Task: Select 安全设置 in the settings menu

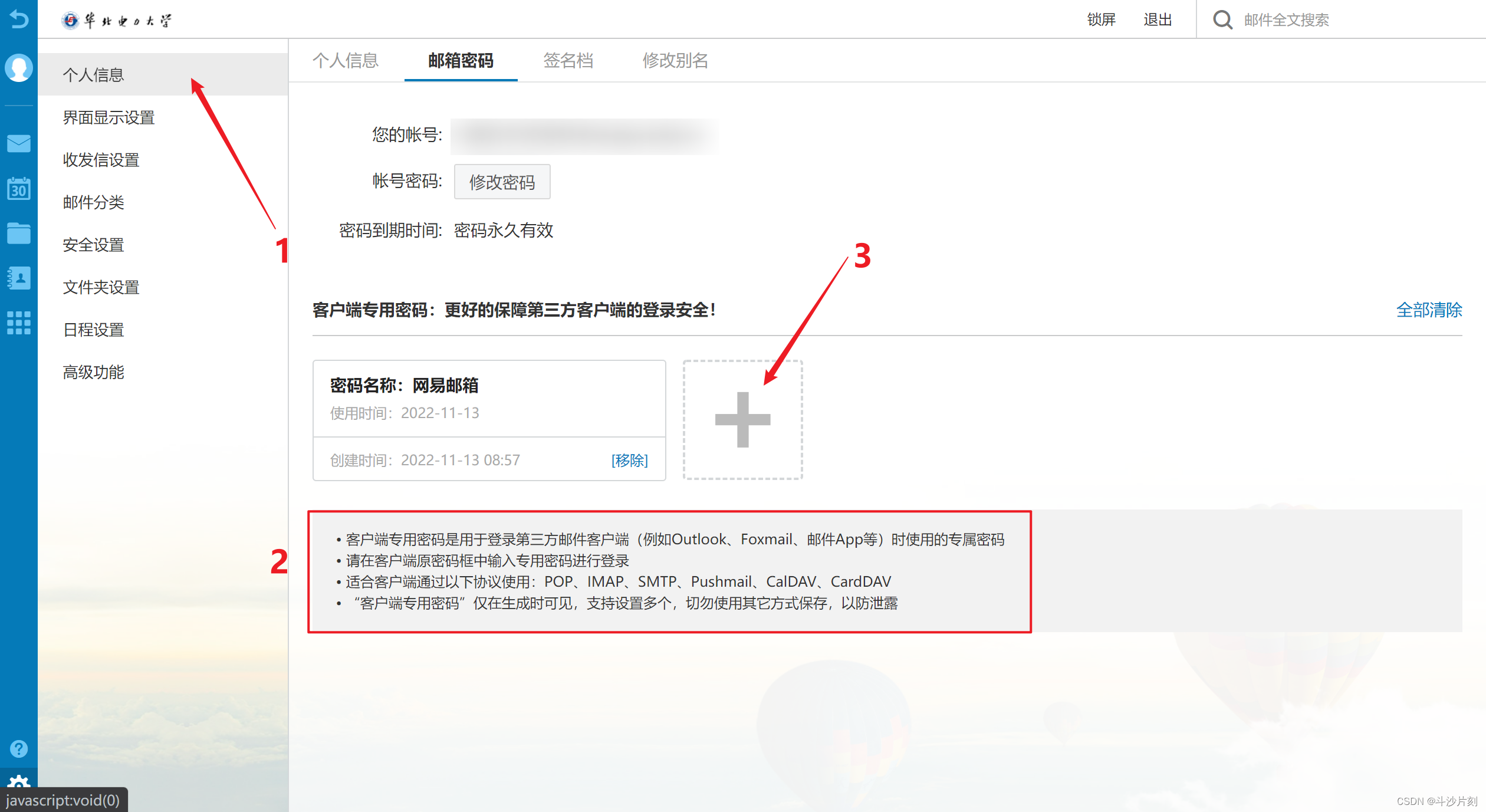Action: (93, 245)
